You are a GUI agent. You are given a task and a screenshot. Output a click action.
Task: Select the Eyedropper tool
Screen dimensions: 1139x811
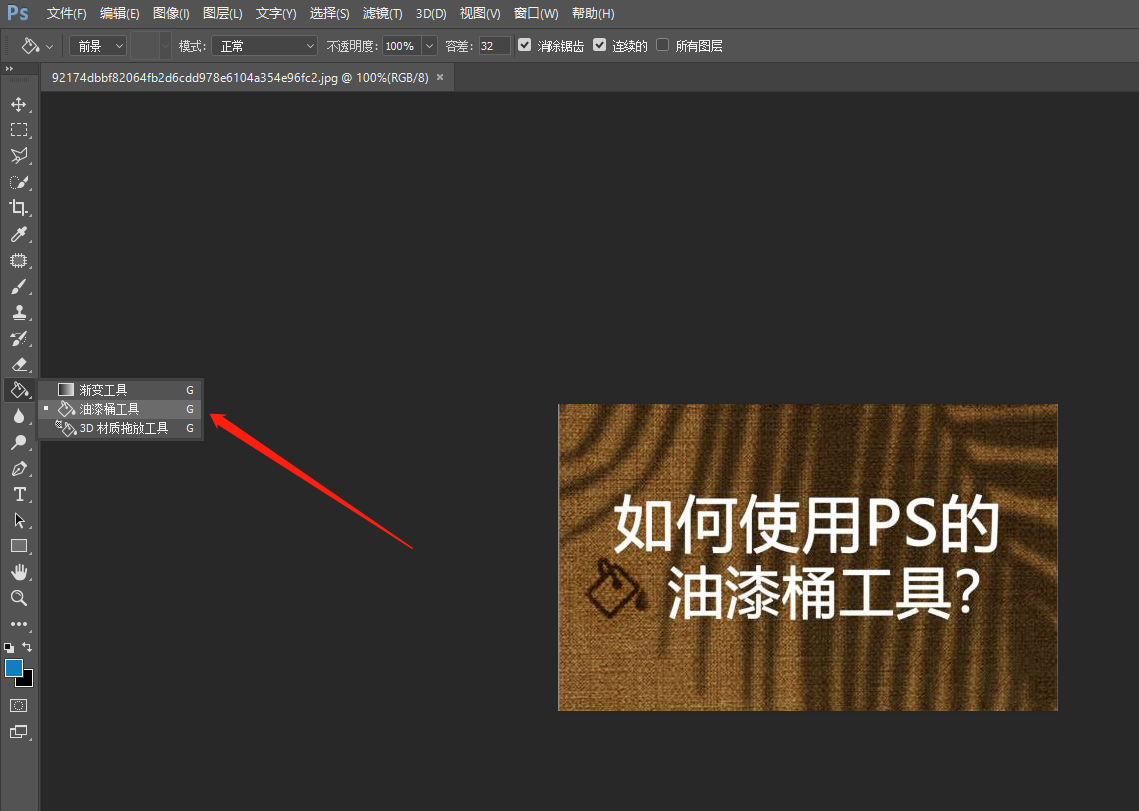point(20,234)
